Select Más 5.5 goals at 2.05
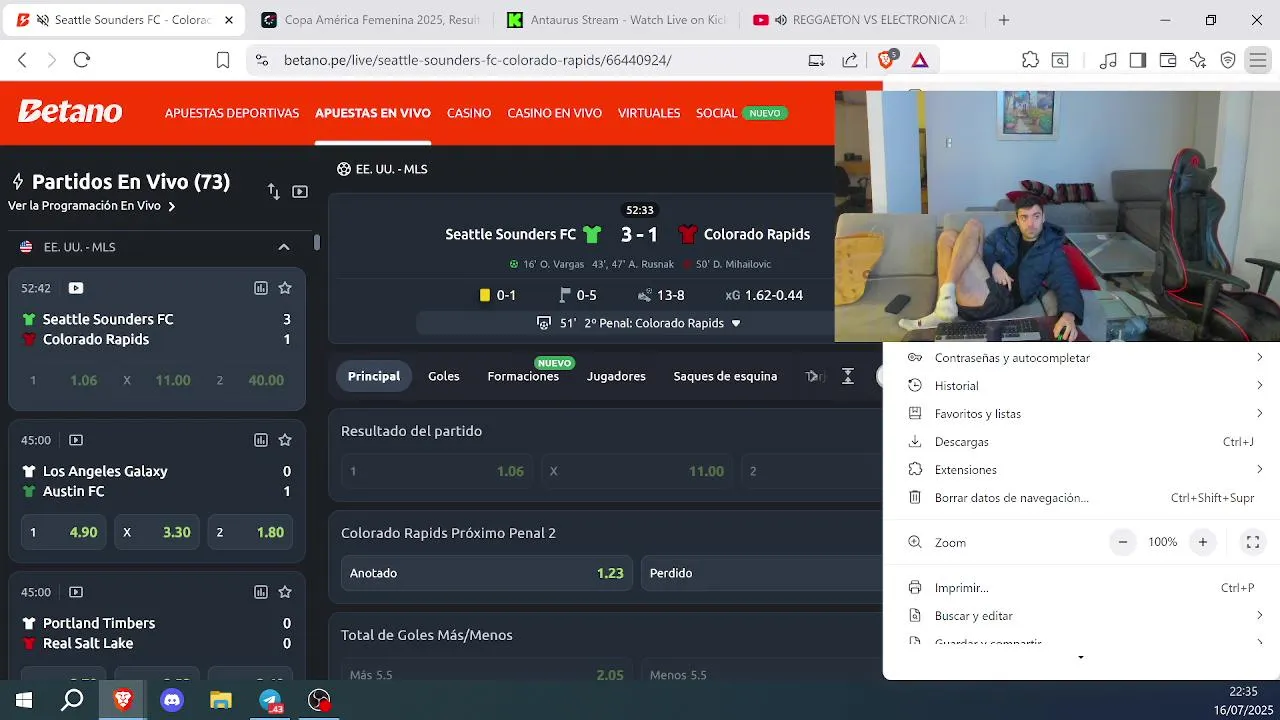Screen dimensions: 1280x720 tap(486, 675)
